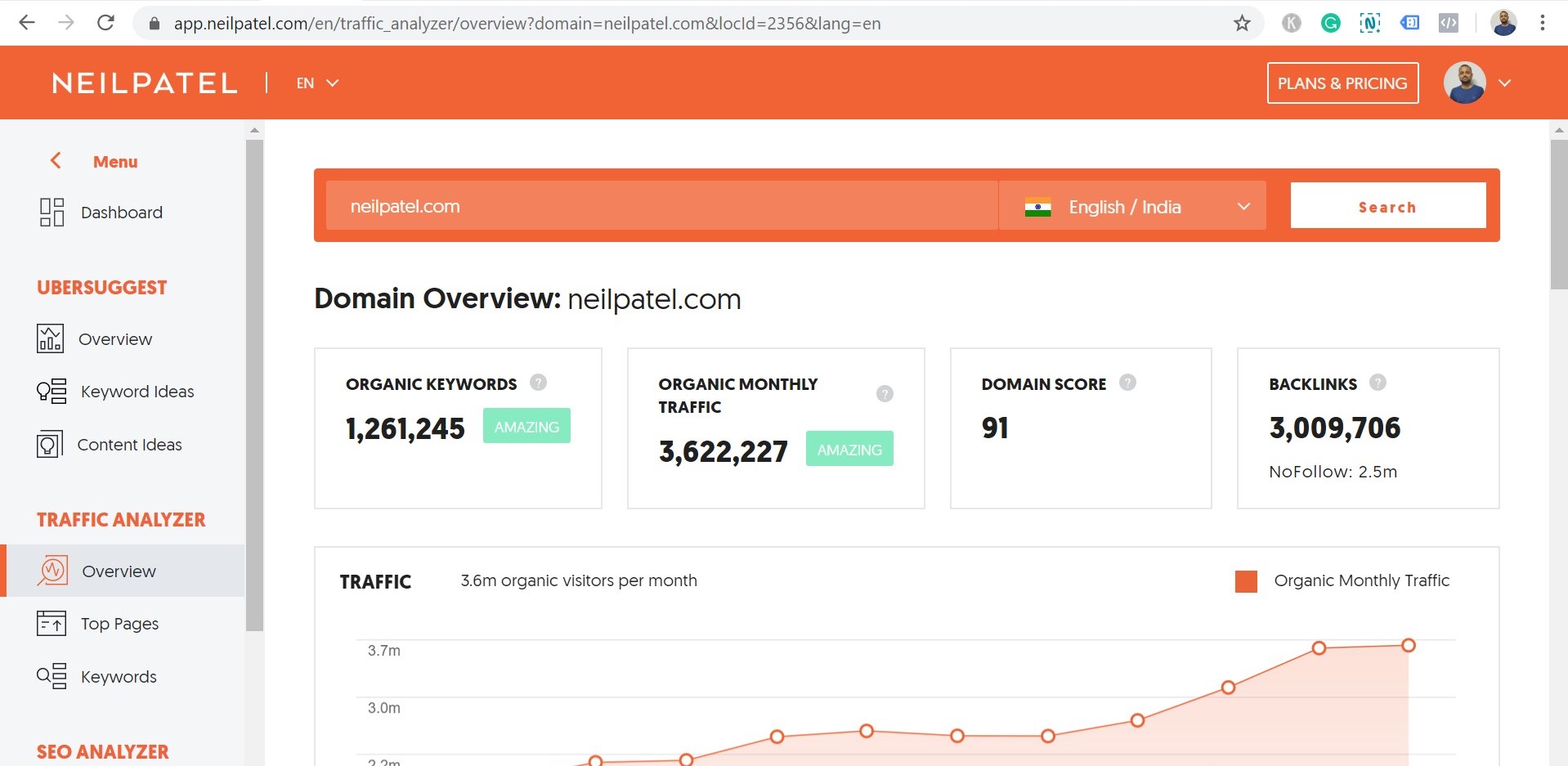Viewport: 1568px width, 766px height.
Task: Click the Content Ideas icon
Action: [50, 444]
